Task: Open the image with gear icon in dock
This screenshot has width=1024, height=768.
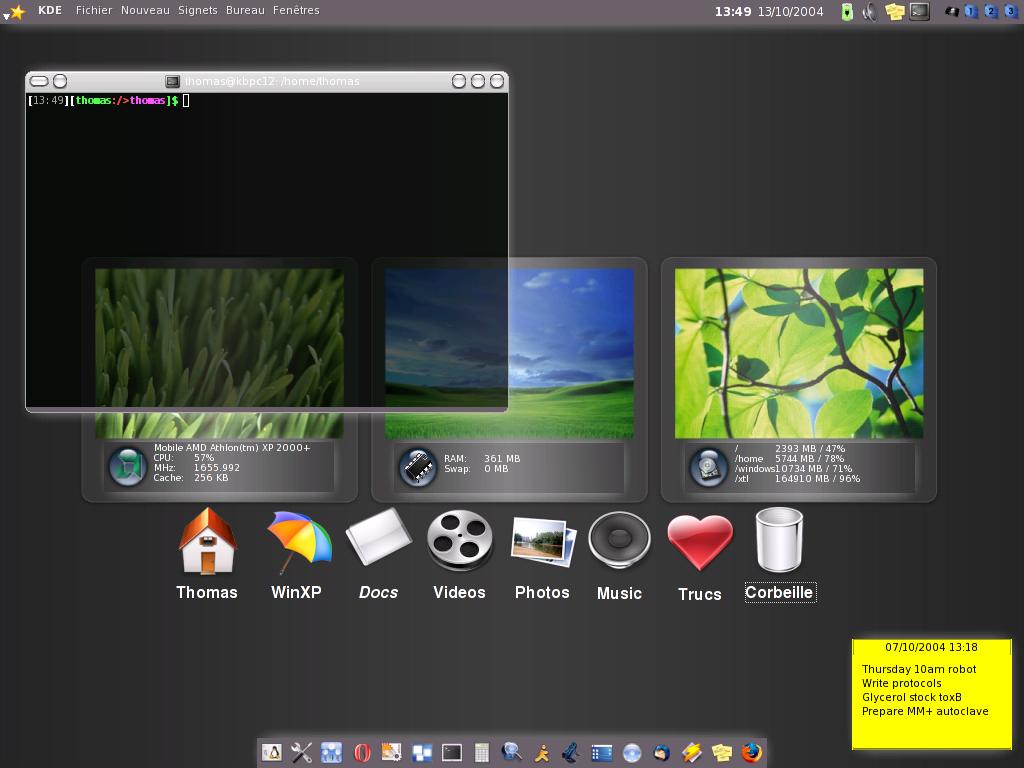Action: click(x=391, y=752)
